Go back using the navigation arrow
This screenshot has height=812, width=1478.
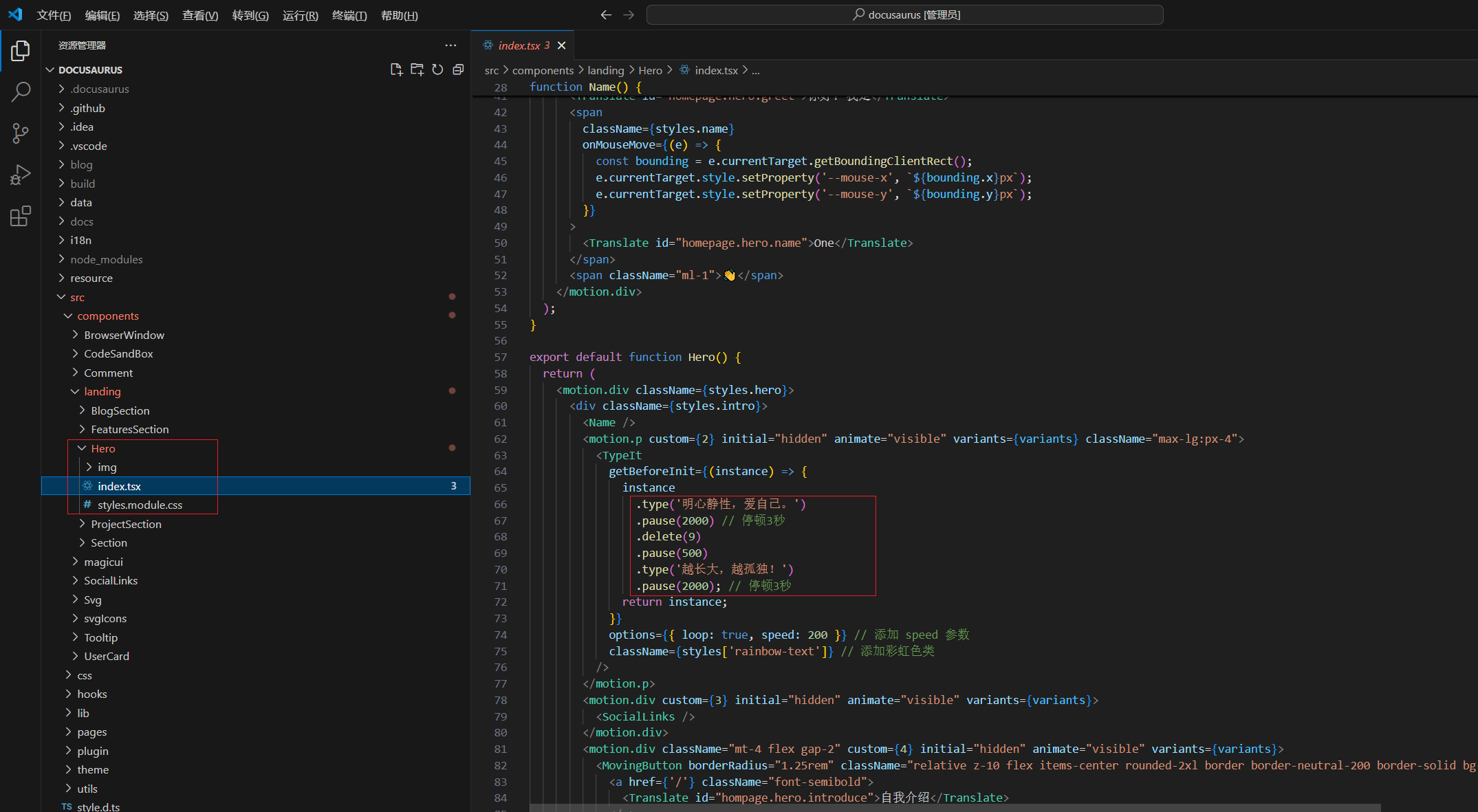click(x=606, y=14)
